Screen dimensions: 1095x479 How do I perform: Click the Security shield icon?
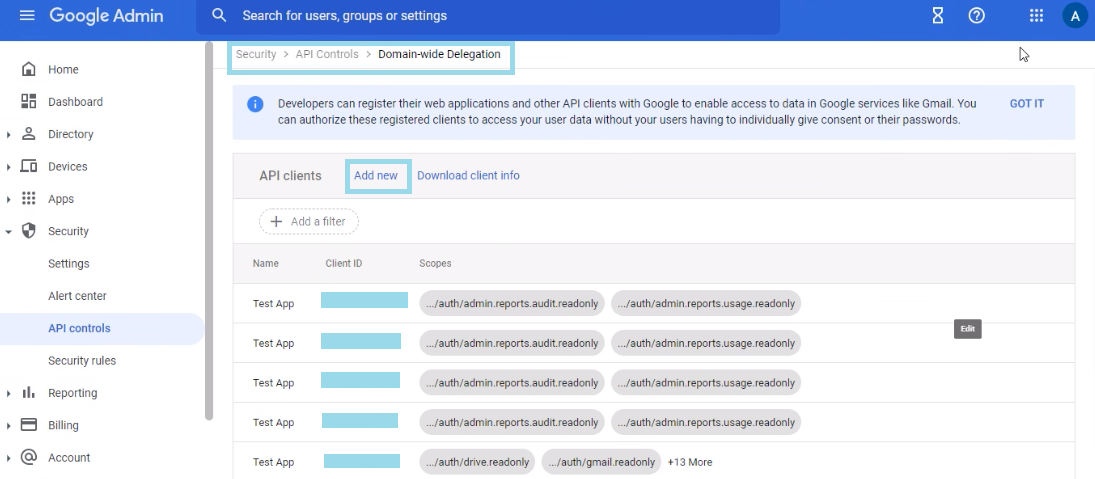tap(29, 231)
